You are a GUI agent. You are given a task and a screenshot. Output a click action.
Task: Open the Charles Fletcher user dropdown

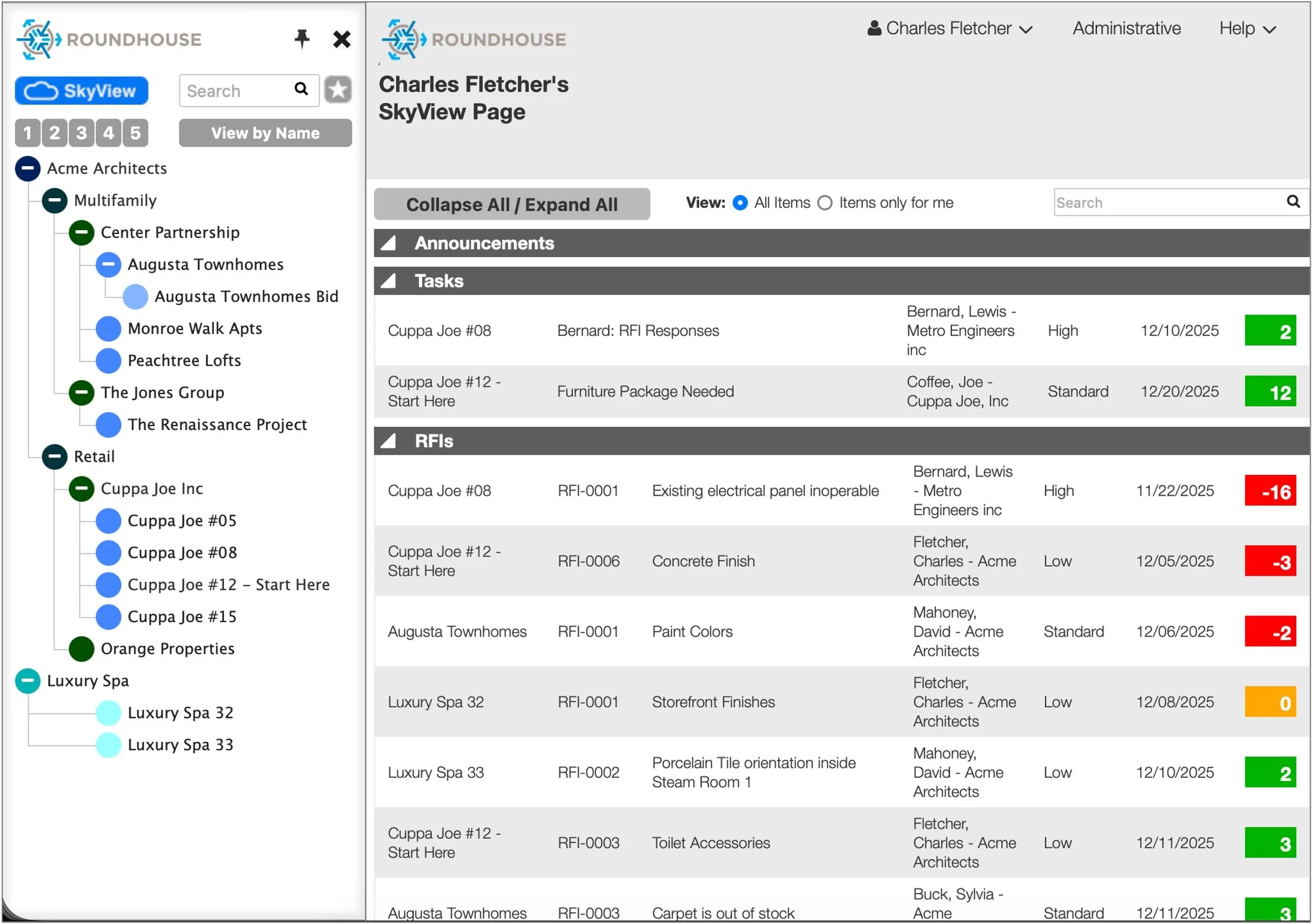click(x=950, y=29)
